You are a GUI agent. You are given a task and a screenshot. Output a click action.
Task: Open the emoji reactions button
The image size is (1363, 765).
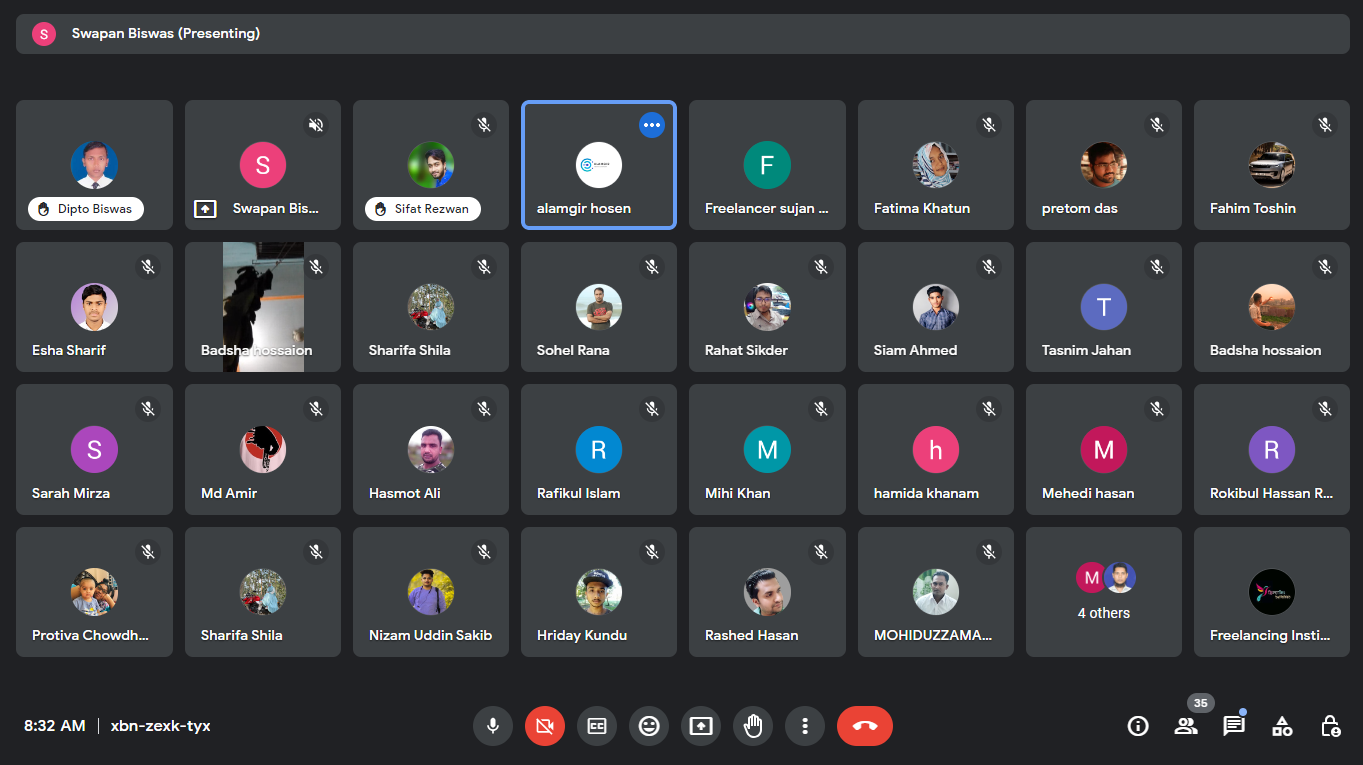(649, 726)
